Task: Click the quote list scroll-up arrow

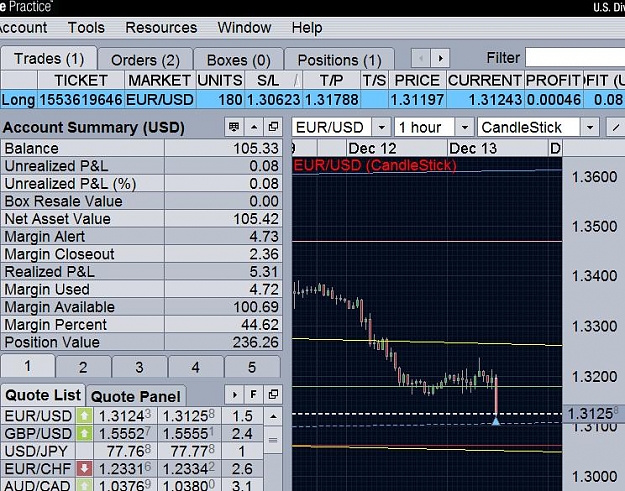Action: 273,416
